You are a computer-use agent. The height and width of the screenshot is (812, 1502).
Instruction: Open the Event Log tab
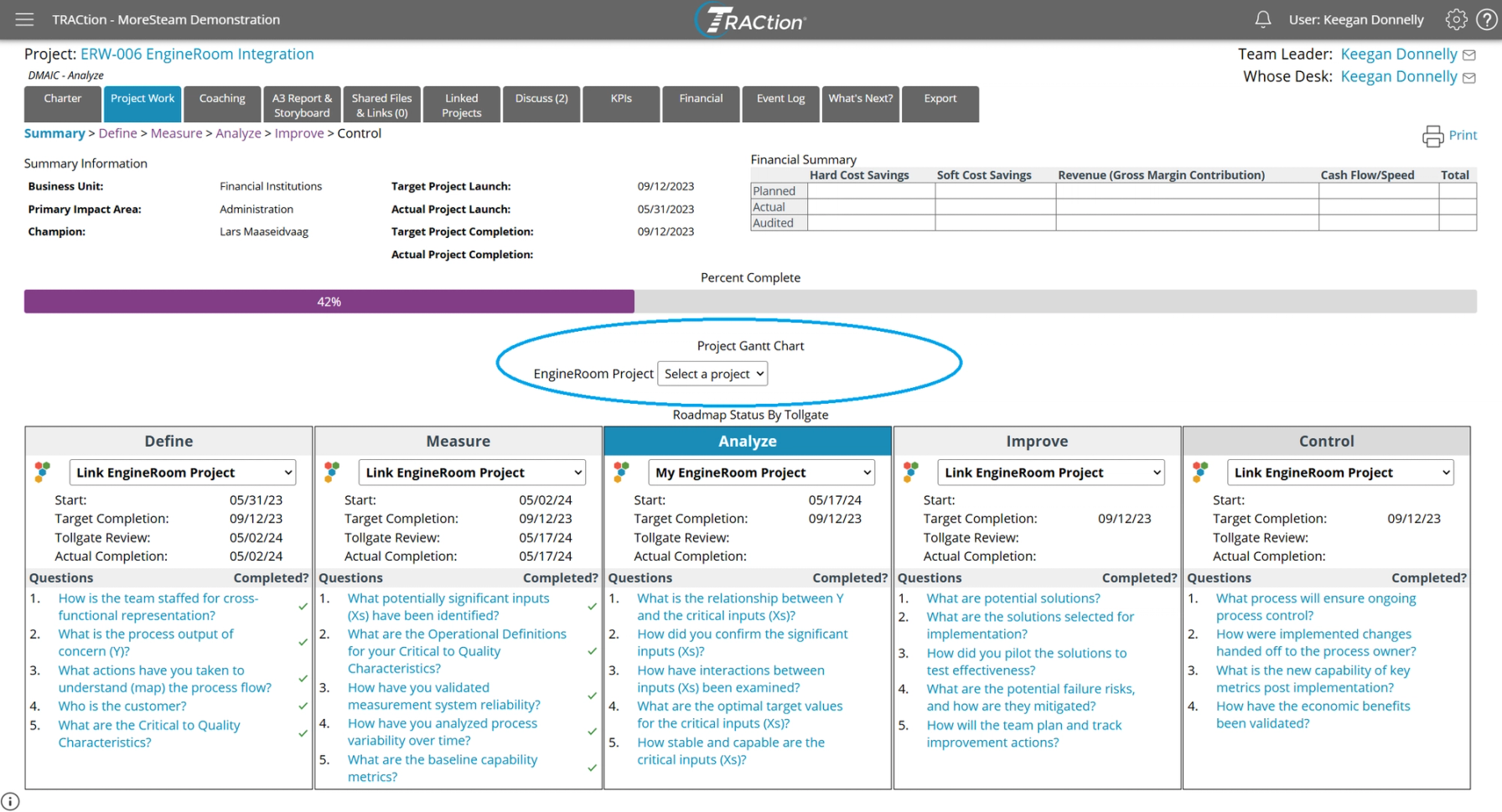(781, 105)
